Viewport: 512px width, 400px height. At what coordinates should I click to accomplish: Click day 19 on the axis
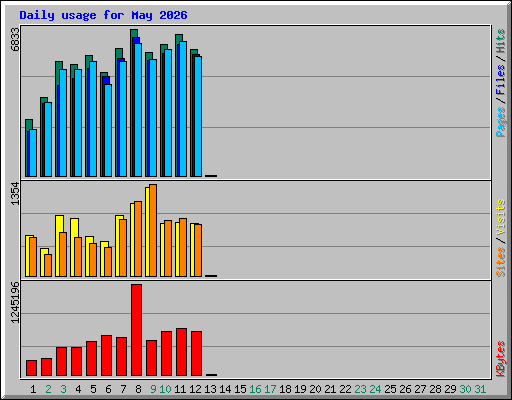coord(300,389)
